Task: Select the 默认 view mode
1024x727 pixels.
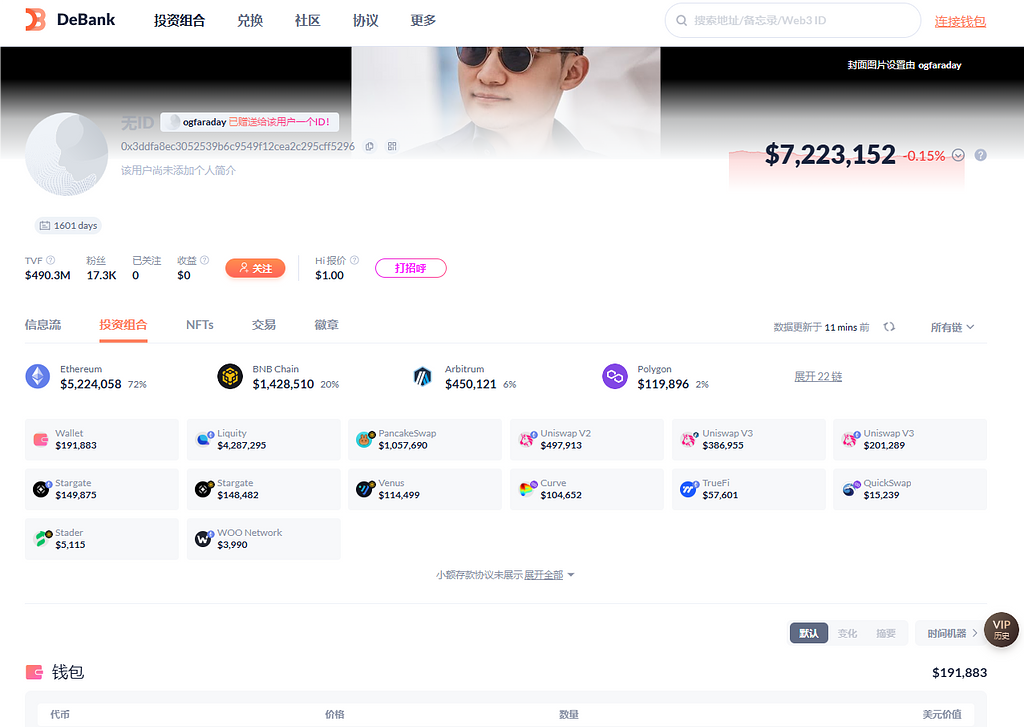Action: tap(808, 633)
